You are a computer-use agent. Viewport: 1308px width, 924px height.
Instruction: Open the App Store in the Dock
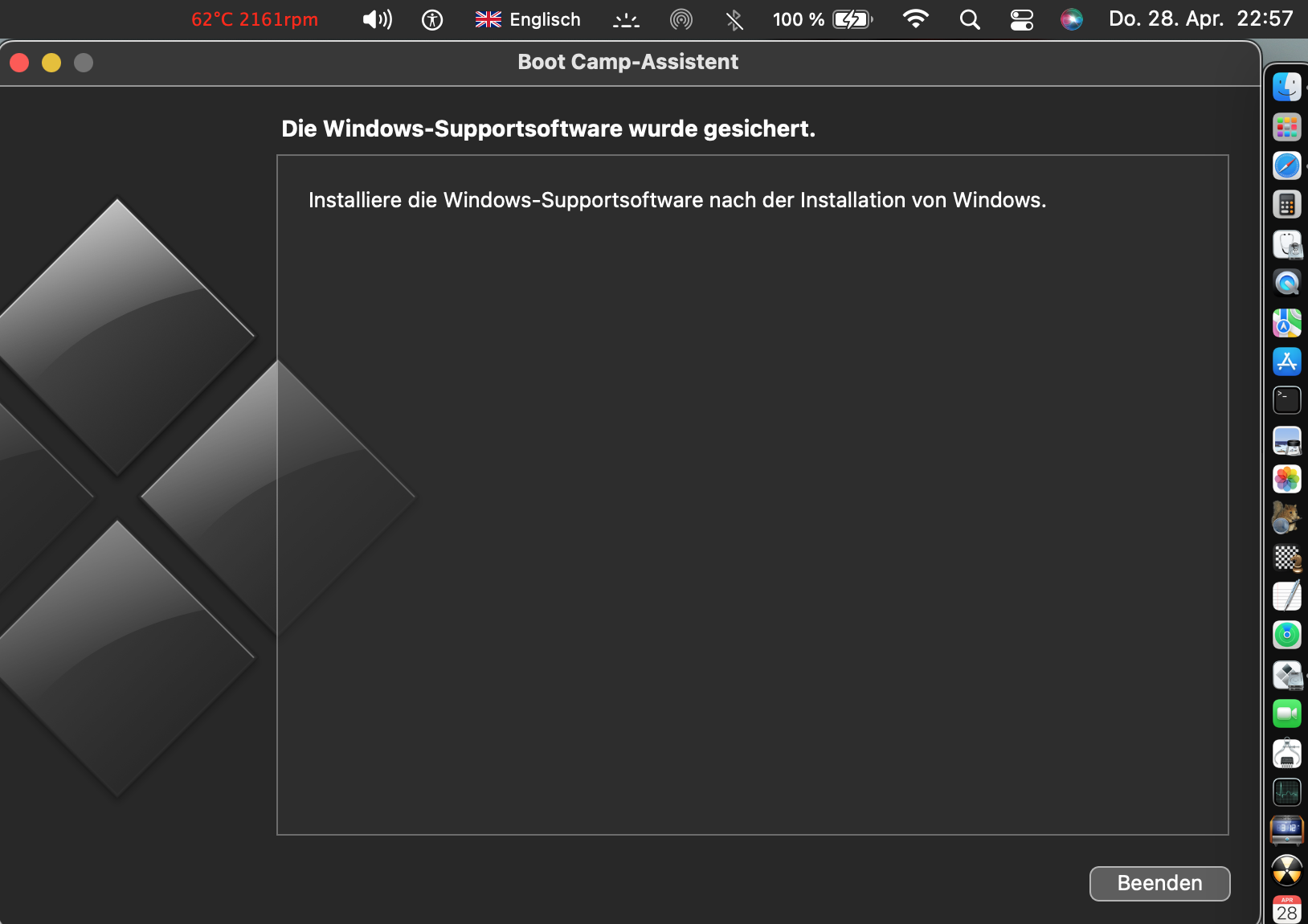pos(1287,362)
